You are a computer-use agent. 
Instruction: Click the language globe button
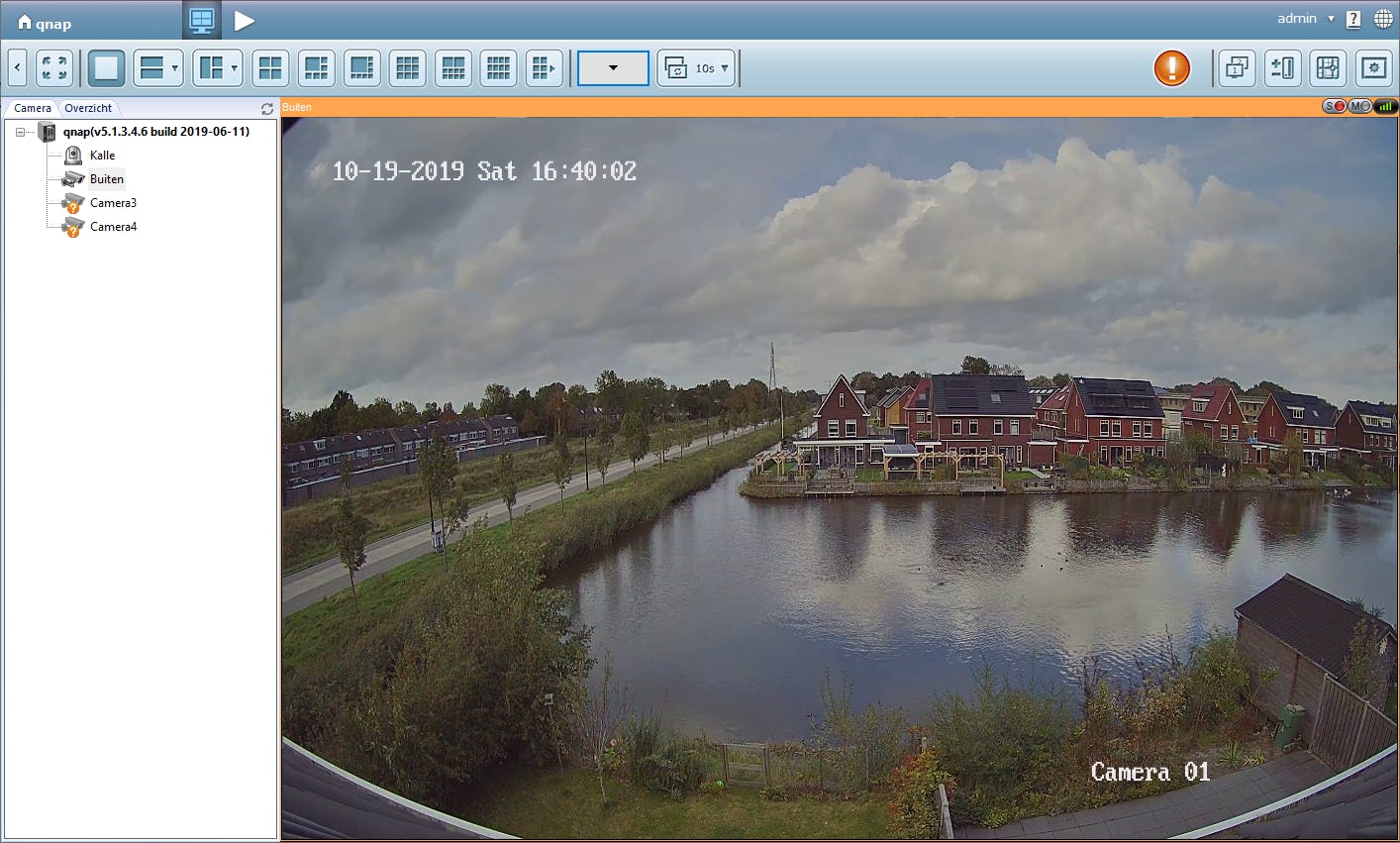click(1382, 18)
